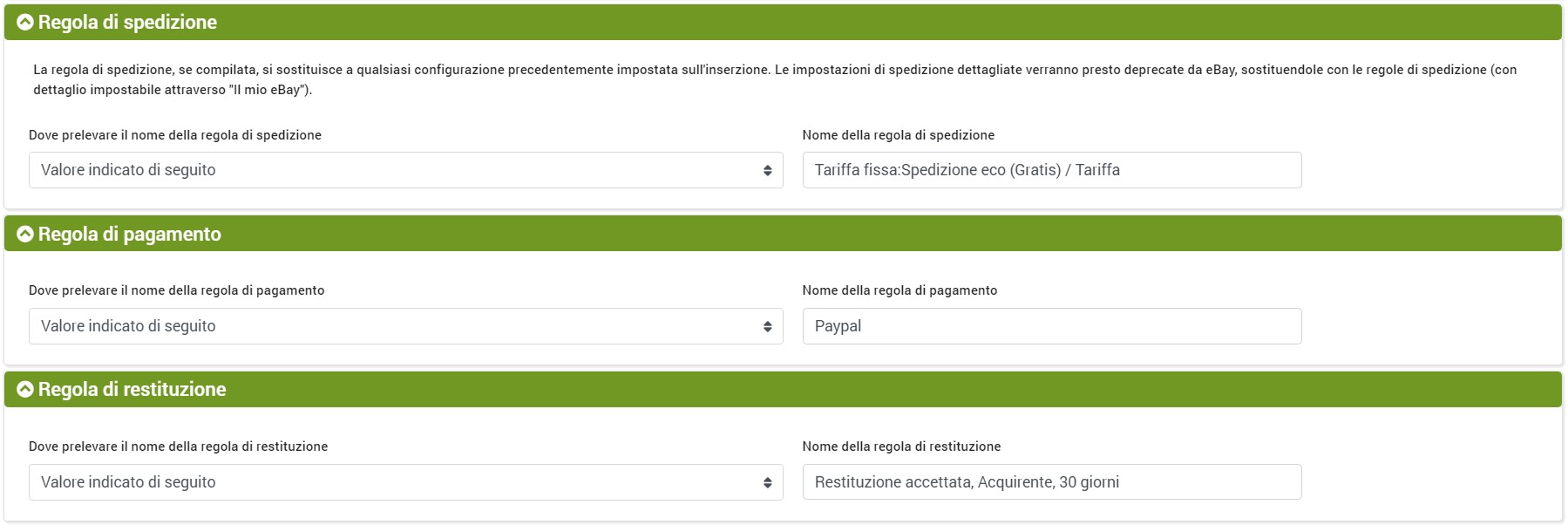1568x525 pixels.
Task: Click the 'Restituzione accettata, Acquirente, 30 giorni' field
Action: [1051, 482]
